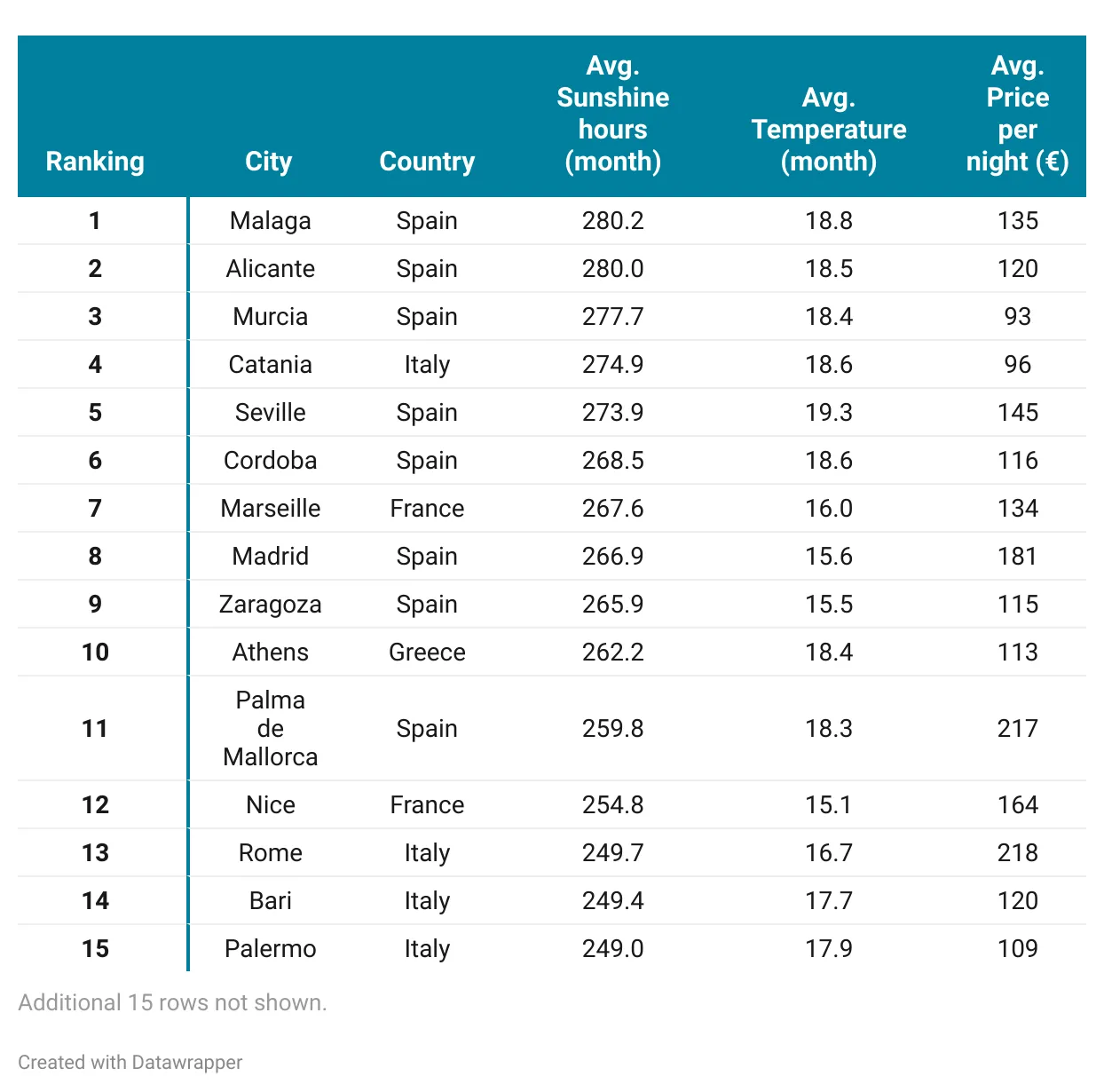Click the Additional 15 rows not shown text
Image resolution: width=1104 pixels, height=1092 pixels.
click(172, 1002)
